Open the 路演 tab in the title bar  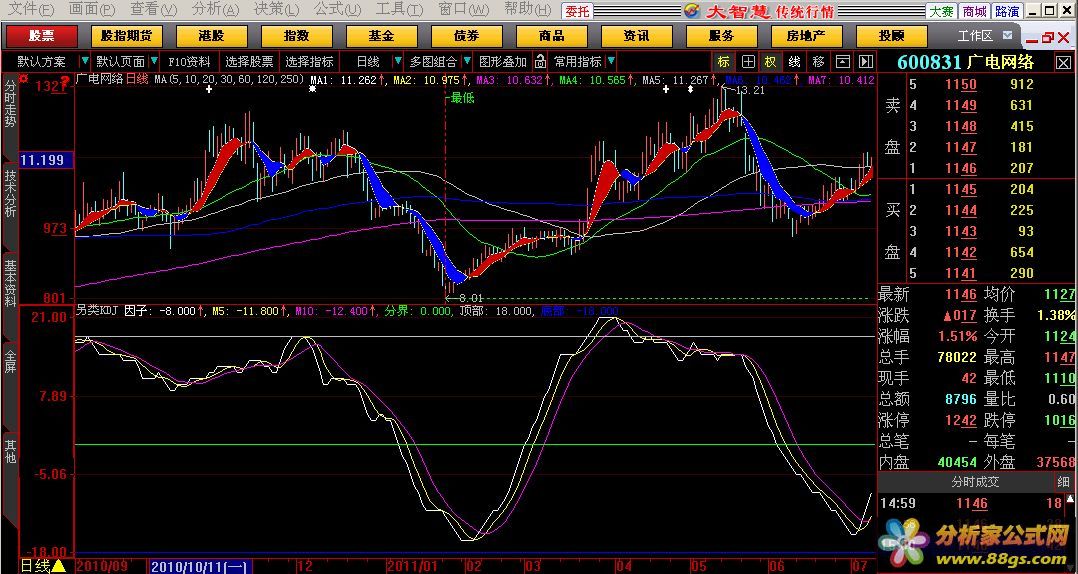point(1007,12)
